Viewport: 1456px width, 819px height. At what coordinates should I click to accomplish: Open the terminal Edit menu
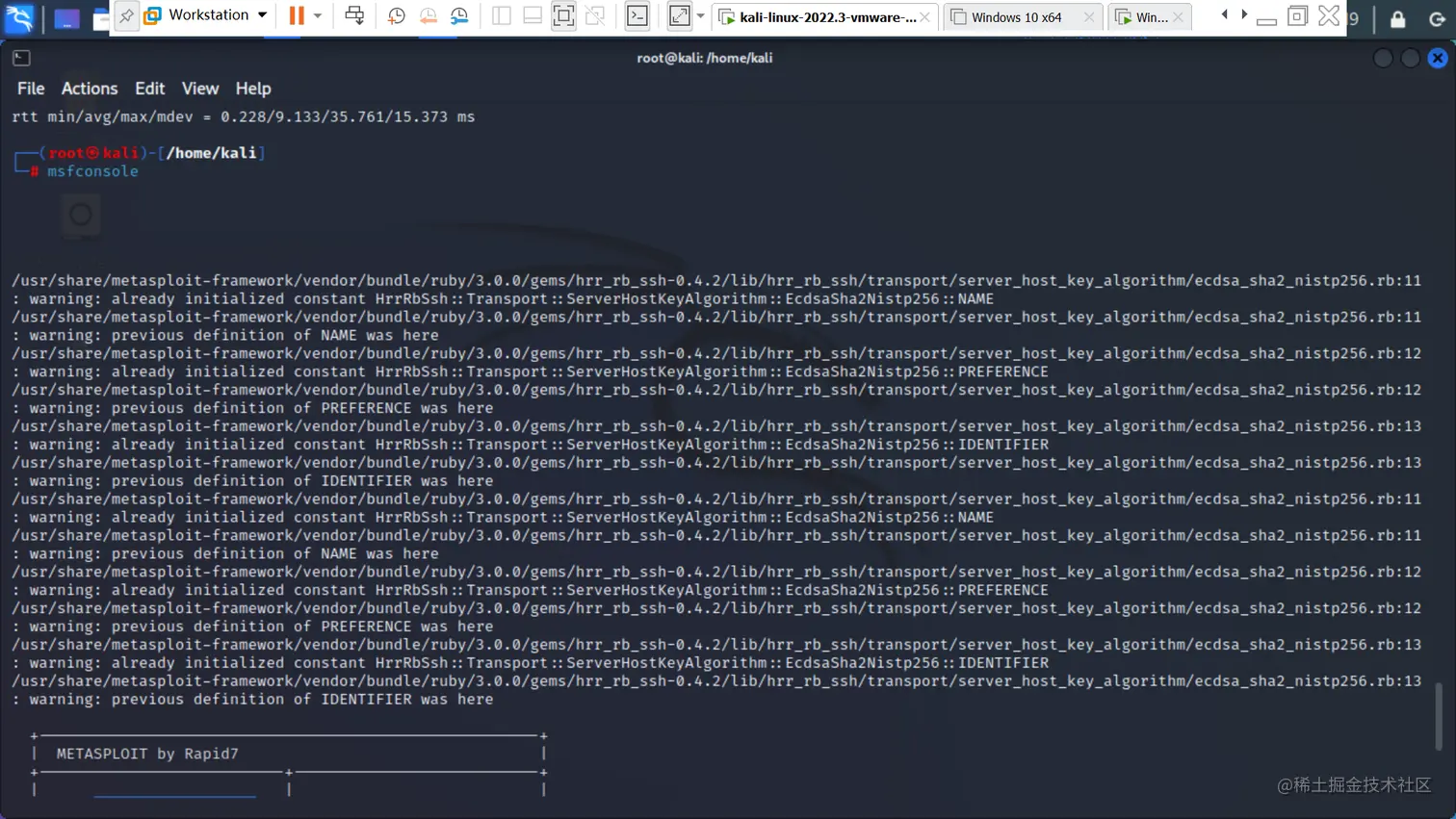[149, 89]
